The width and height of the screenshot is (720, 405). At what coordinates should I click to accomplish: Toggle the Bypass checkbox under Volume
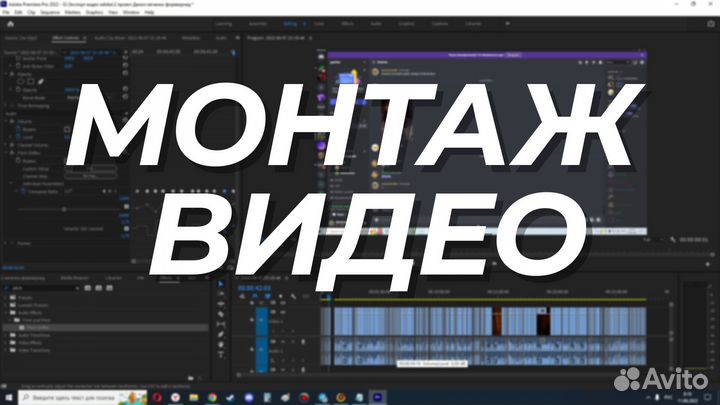[67, 129]
